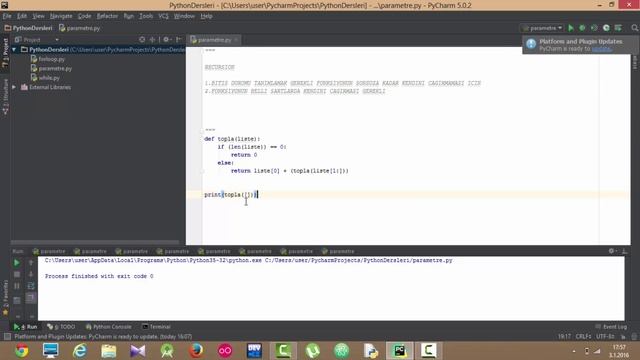640x360 pixels.
Task: Pause output in the Run panel
Action: tap(17, 286)
